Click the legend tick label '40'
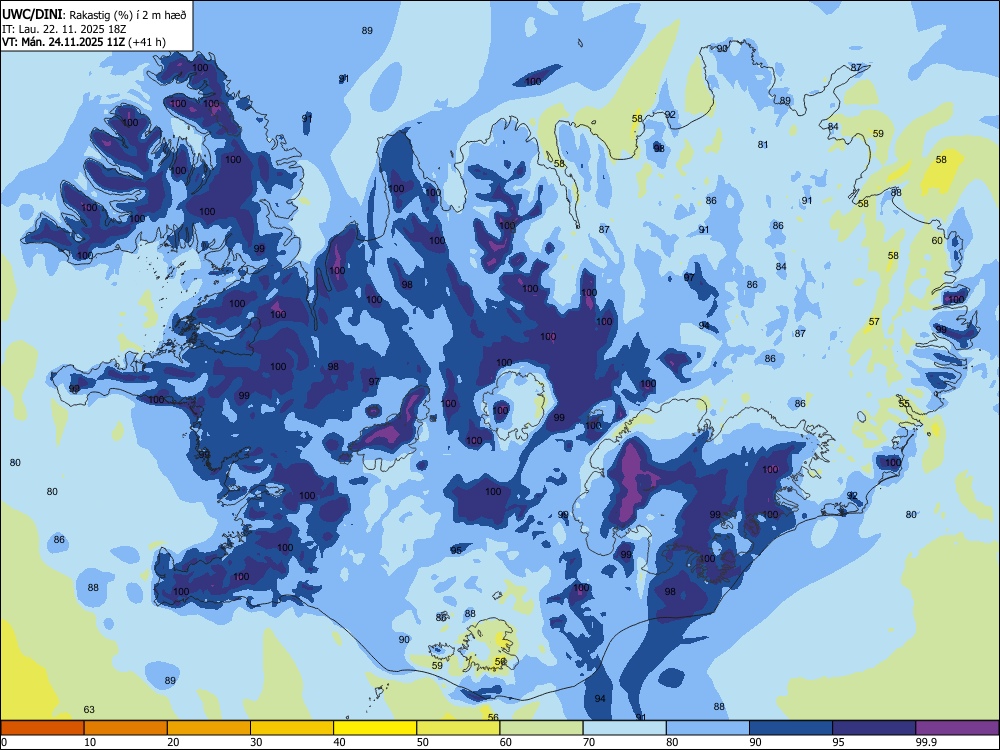 [x=339, y=742]
